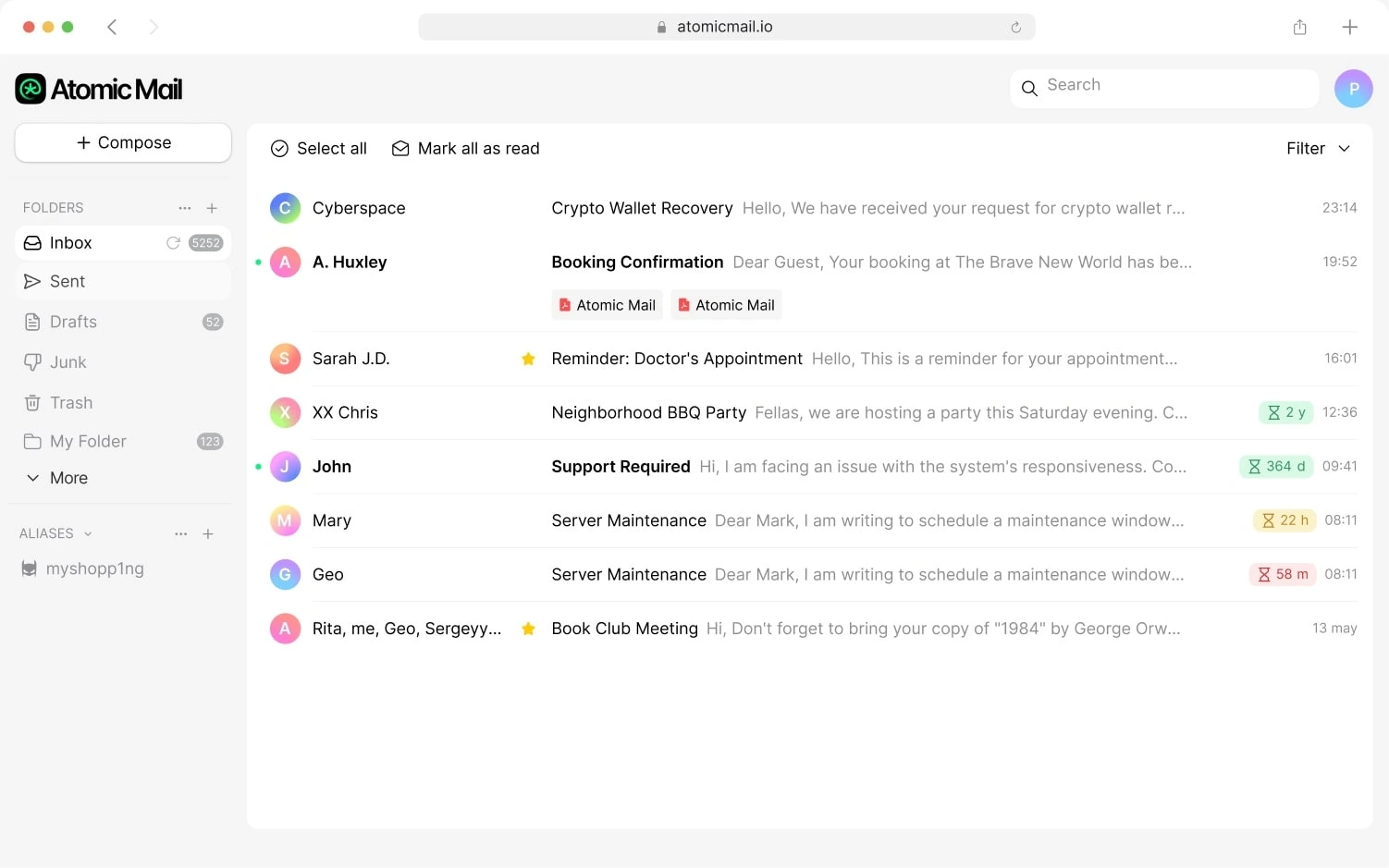Open a new browser tab

(1349, 27)
